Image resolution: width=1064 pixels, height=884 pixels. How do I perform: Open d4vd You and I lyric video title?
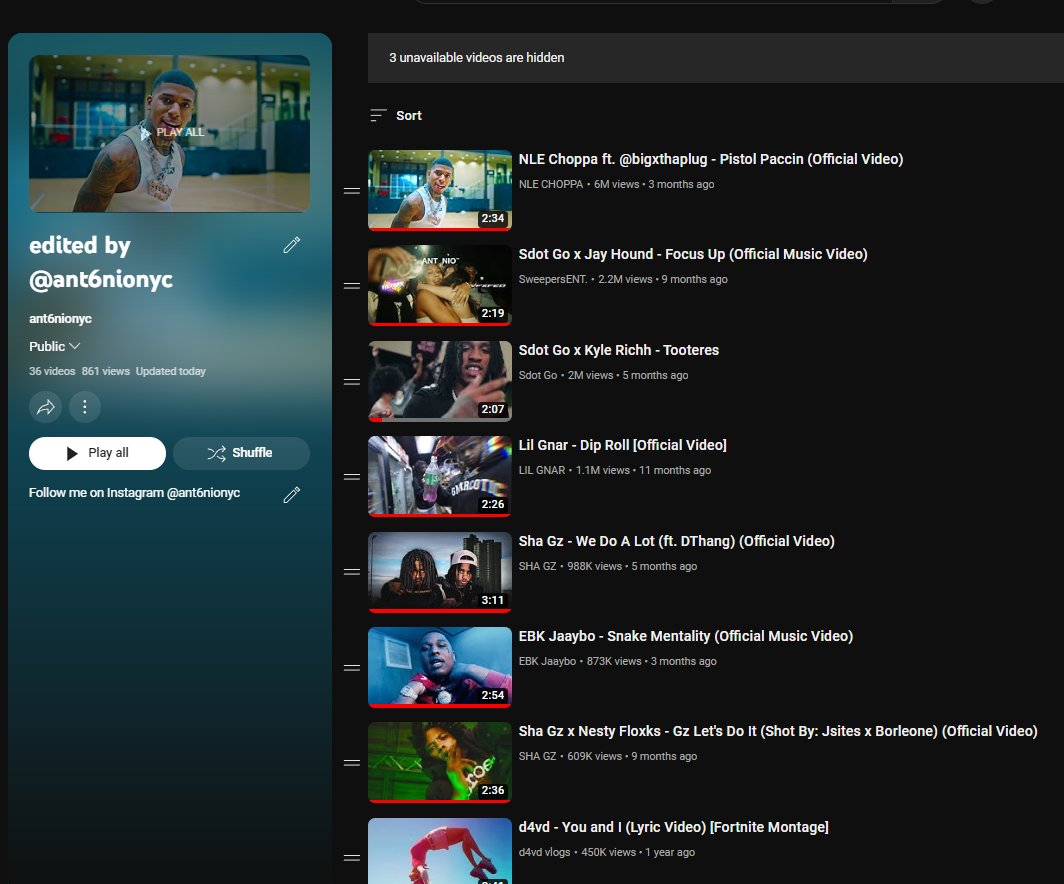673,827
